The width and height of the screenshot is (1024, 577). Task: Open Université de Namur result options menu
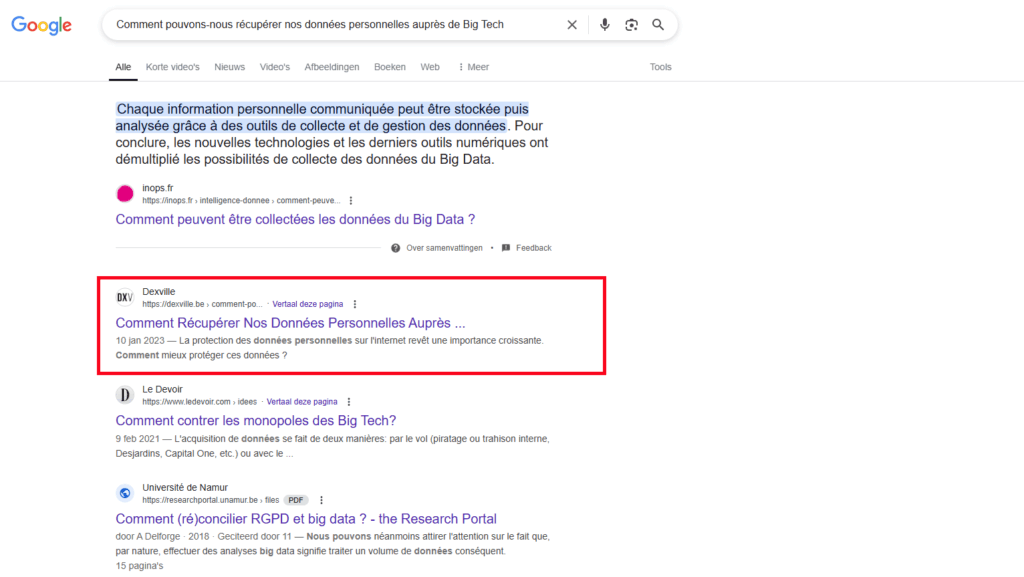(x=321, y=500)
